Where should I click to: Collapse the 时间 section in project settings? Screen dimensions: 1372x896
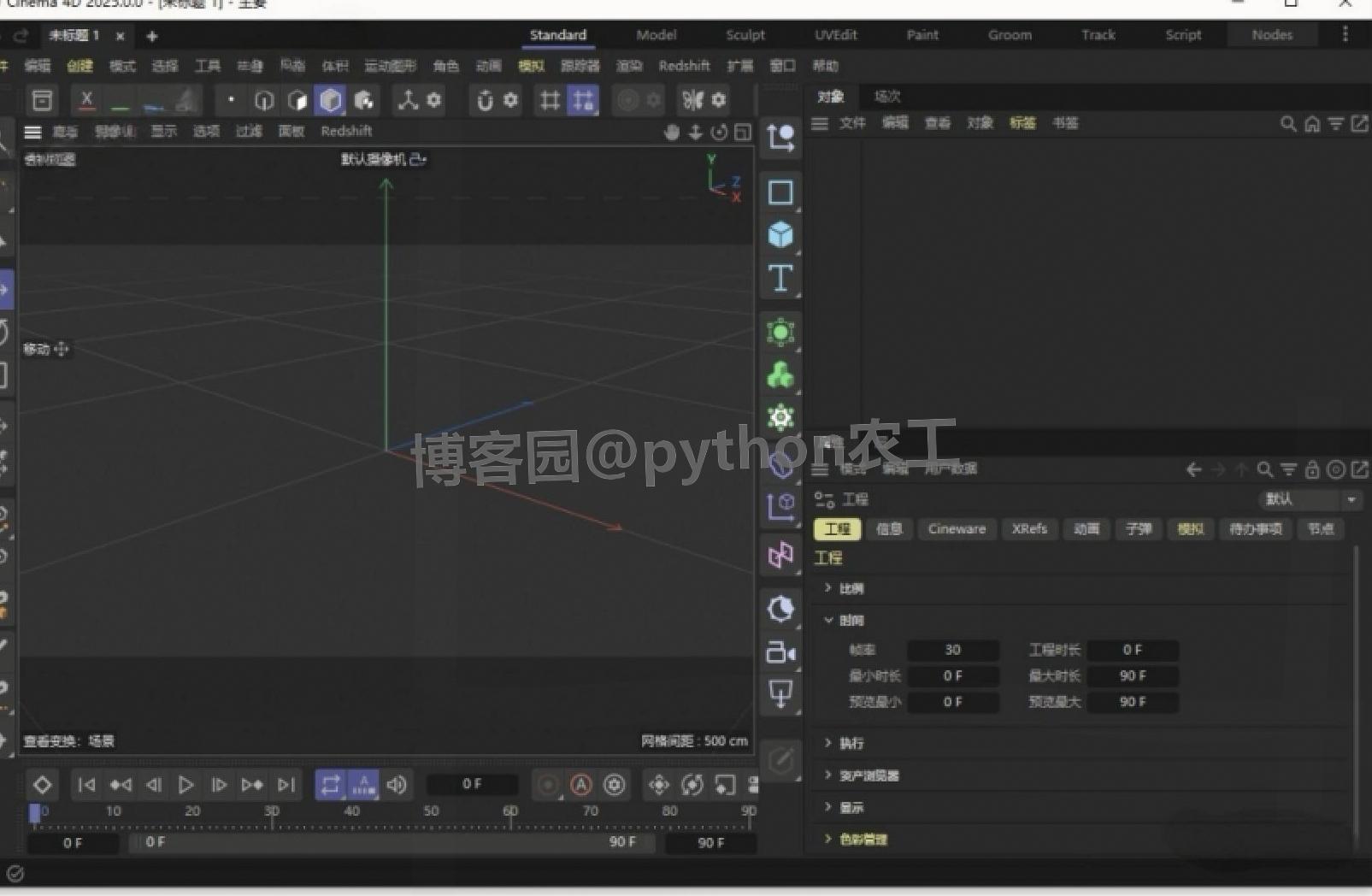click(827, 620)
